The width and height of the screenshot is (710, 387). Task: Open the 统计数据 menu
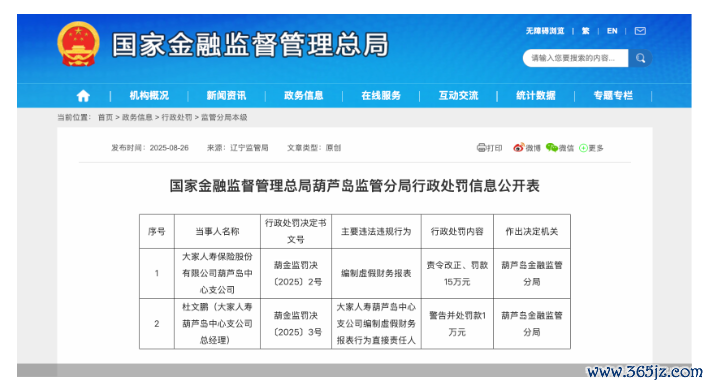[x=536, y=96]
